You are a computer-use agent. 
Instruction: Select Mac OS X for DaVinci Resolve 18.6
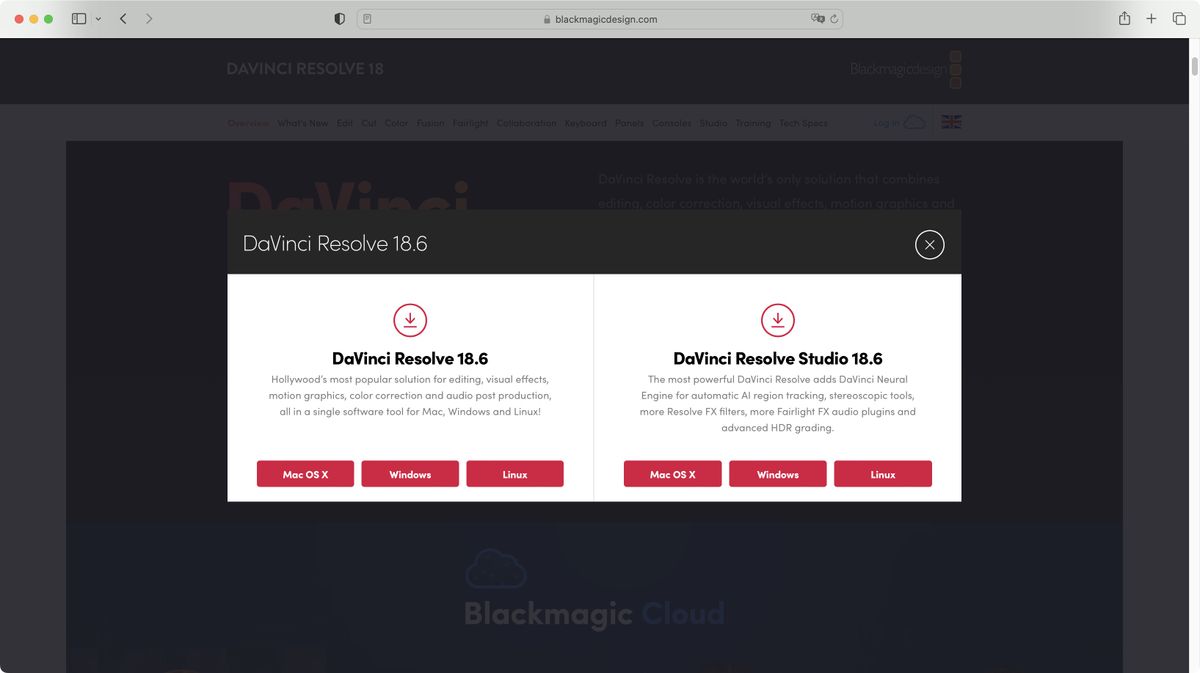pyautogui.click(x=305, y=473)
